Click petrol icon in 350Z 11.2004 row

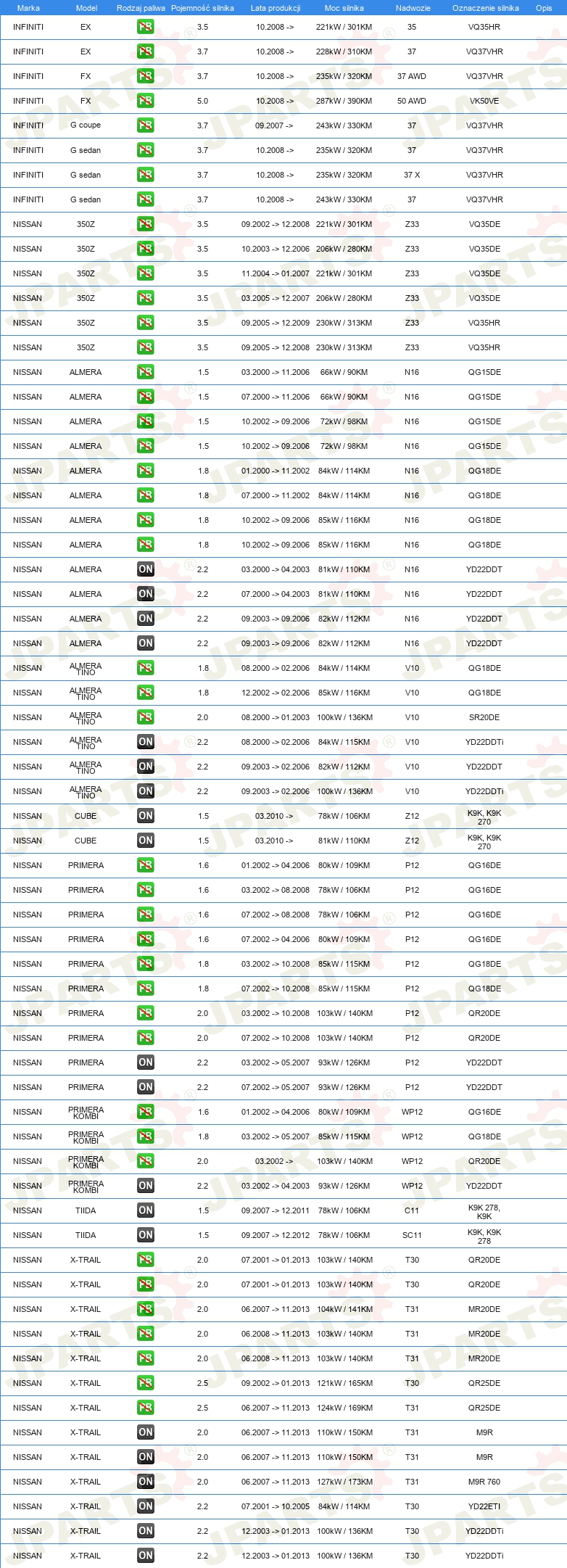click(146, 273)
